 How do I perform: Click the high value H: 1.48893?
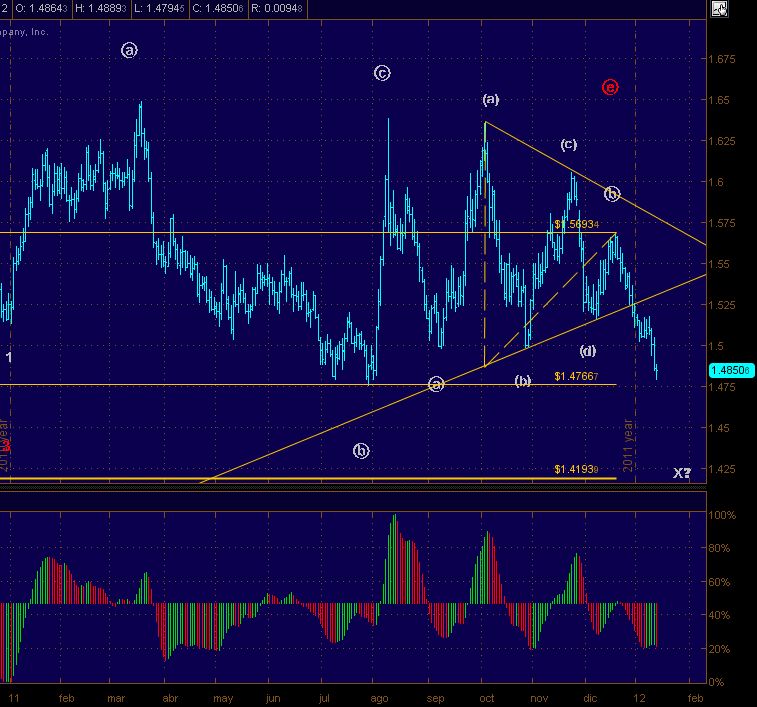(x=100, y=8)
